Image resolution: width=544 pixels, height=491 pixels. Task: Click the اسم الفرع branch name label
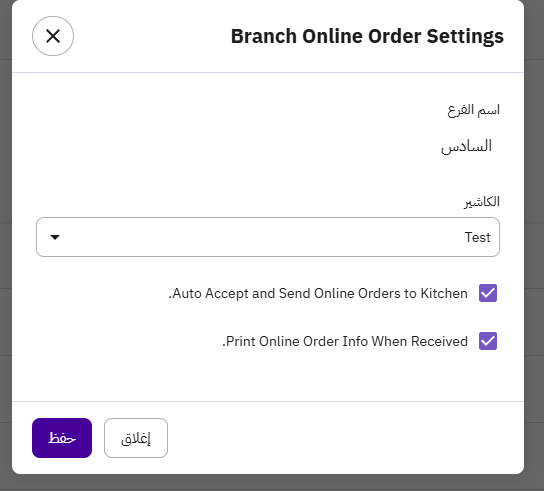point(474,110)
